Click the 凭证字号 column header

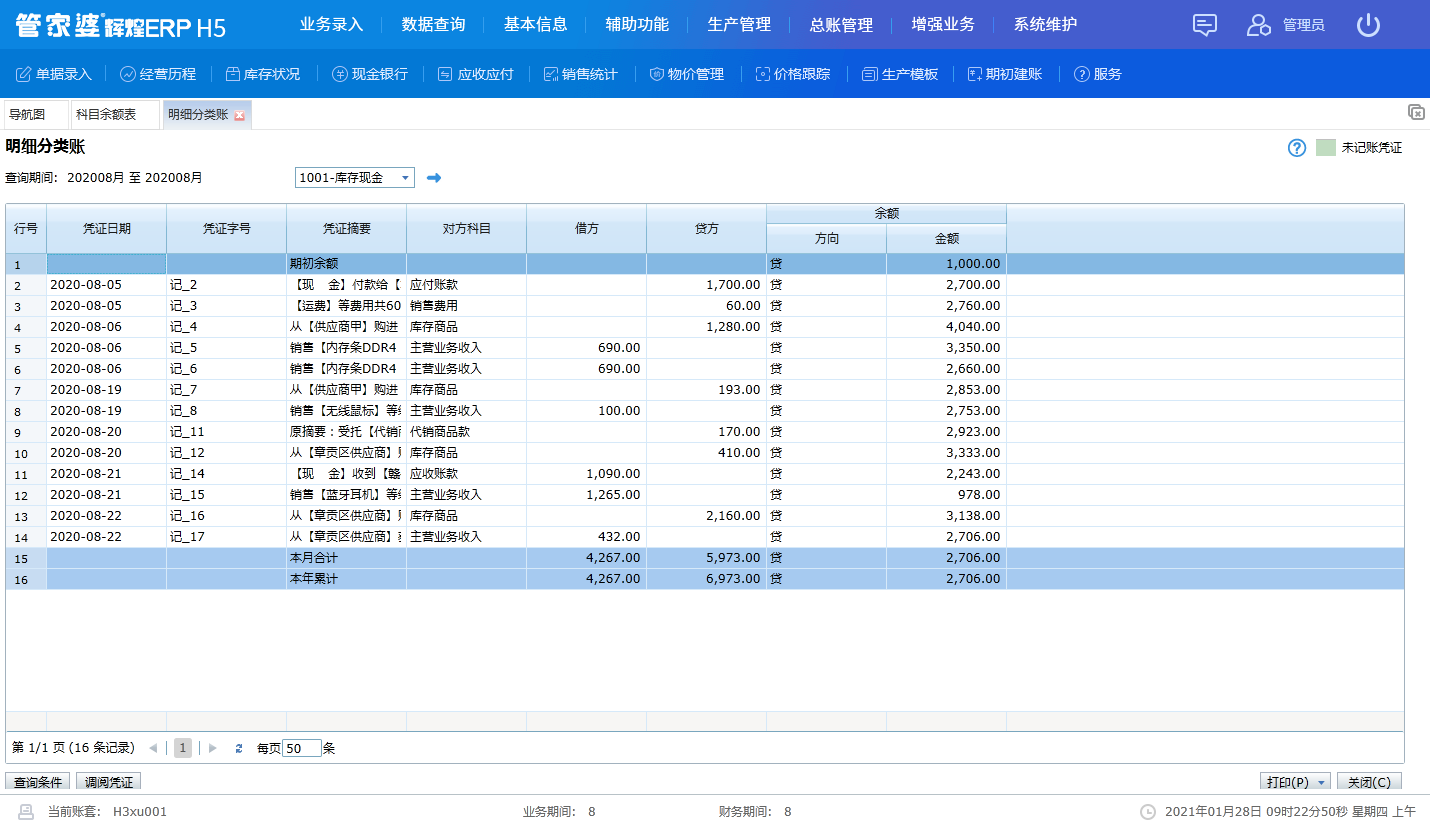click(x=227, y=229)
